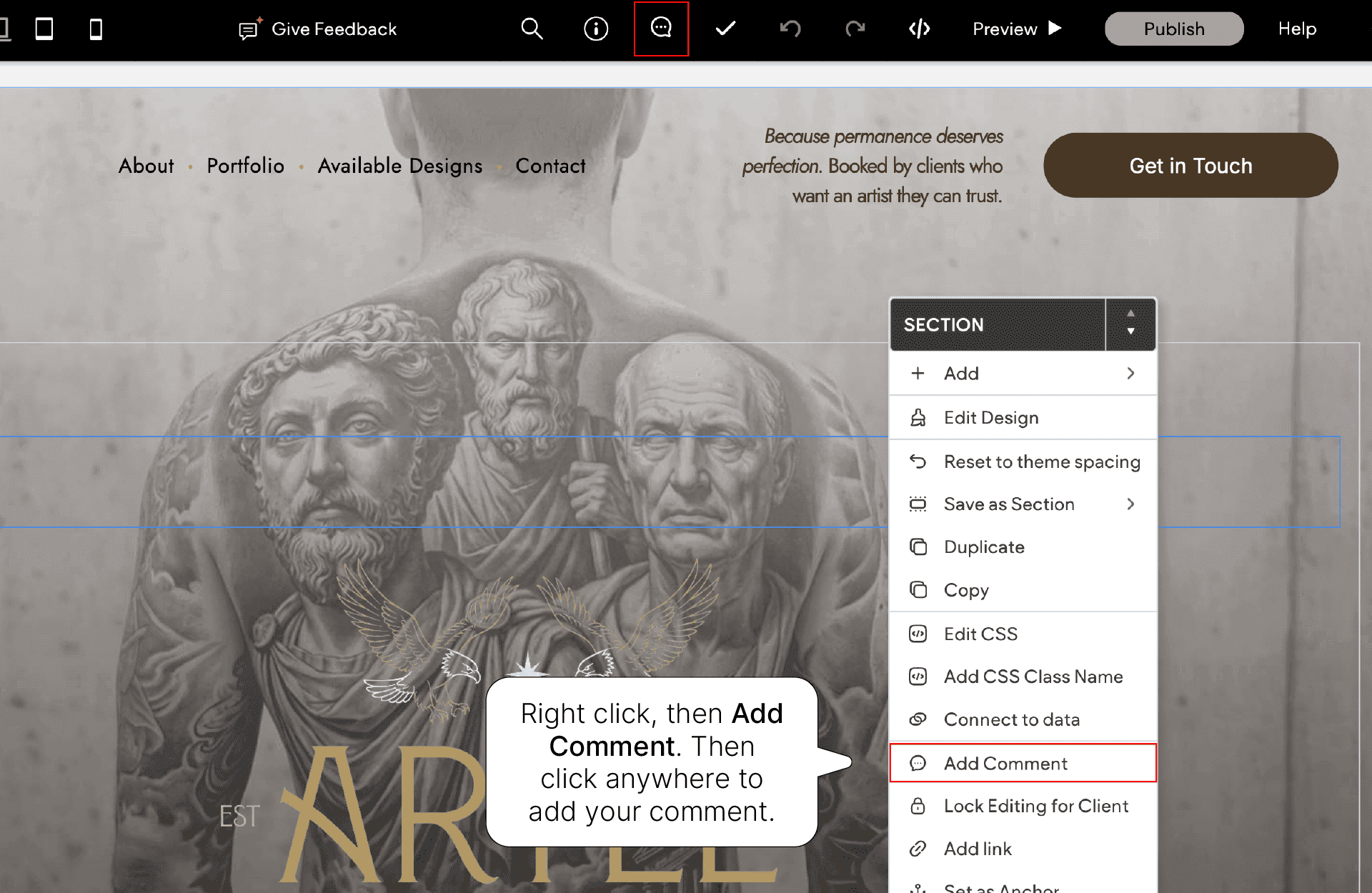Click the section up arrow stepper
Image resolution: width=1372 pixels, height=893 pixels.
tap(1130, 314)
